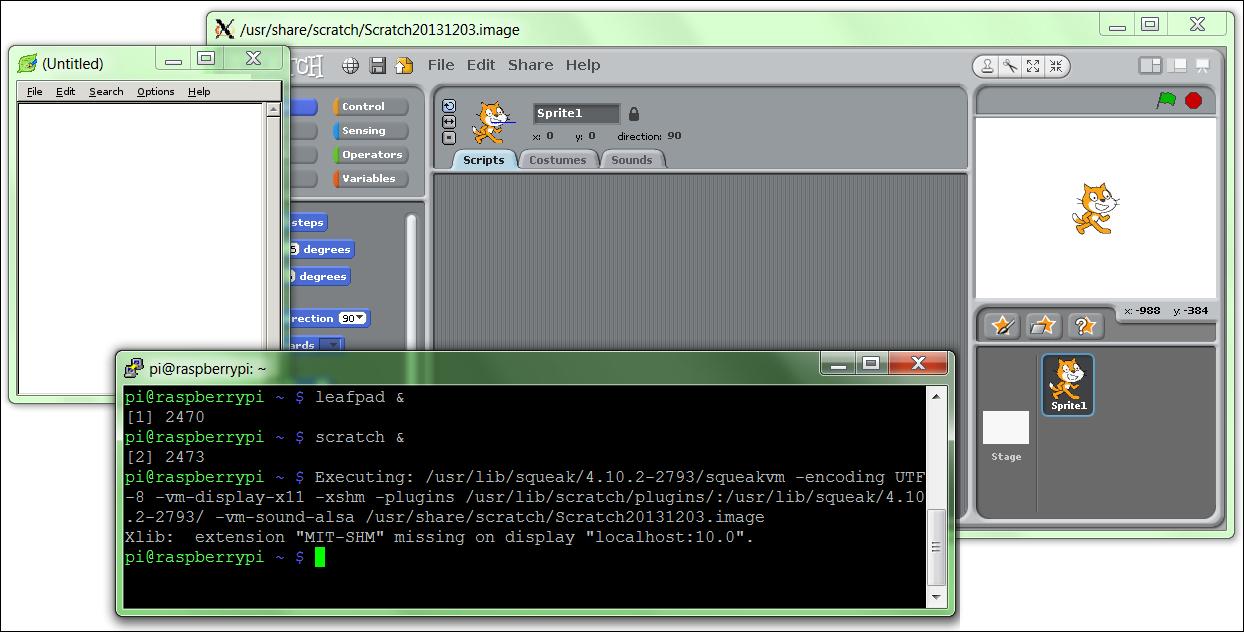Open the Share menu in Scratch
1244x632 pixels.
click(530, 64)
